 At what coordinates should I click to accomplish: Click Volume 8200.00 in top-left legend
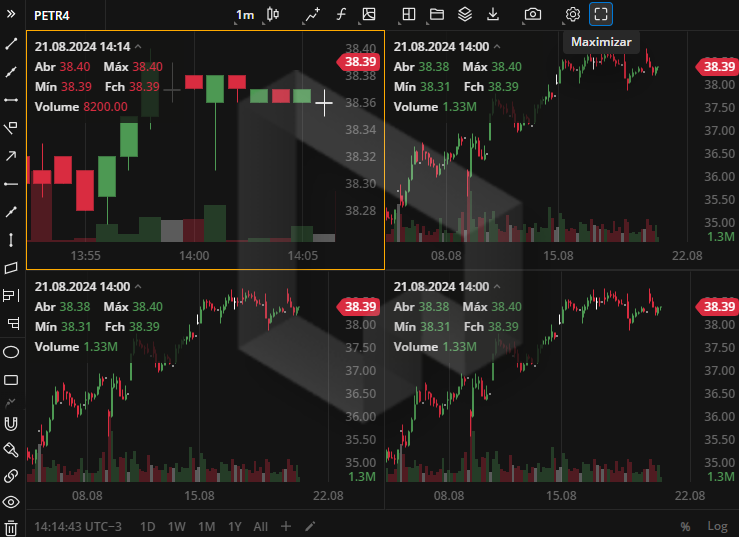coord(81,107)
